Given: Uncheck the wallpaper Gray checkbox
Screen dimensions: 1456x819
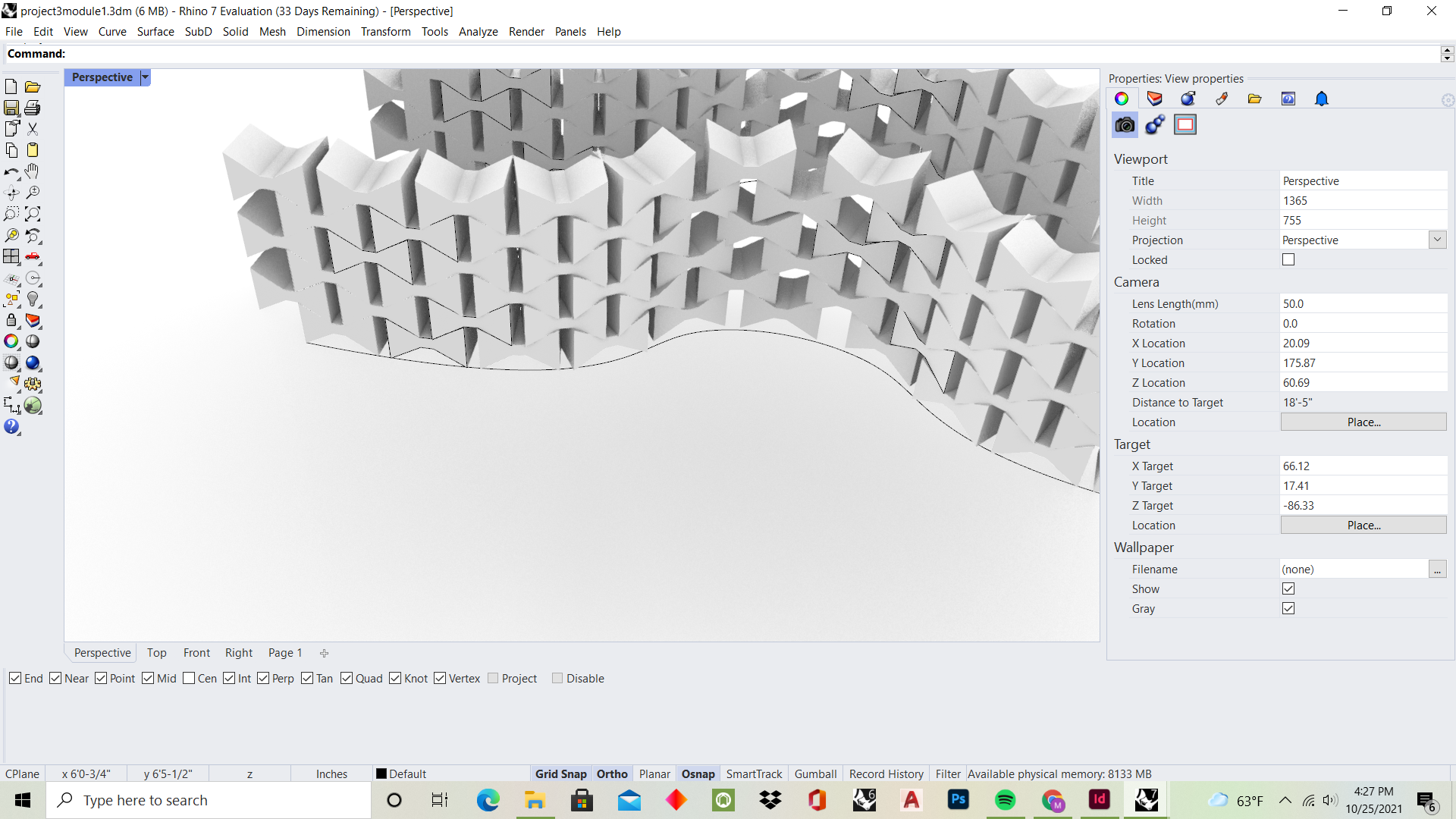Looking at the screenshot, I should [x=1288, y=608].
